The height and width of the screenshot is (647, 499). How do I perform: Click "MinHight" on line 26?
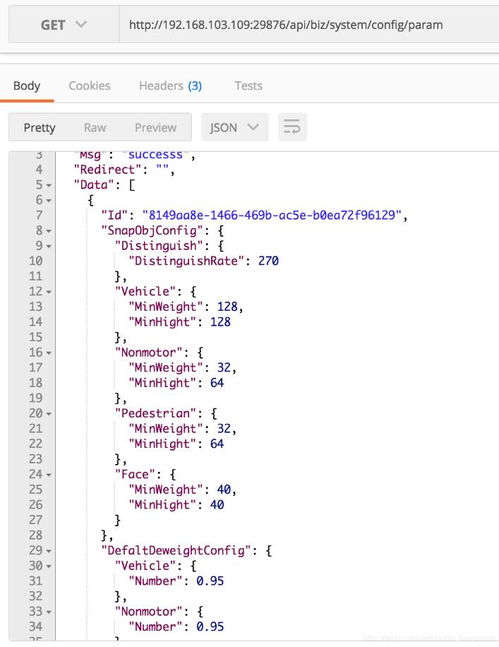point(163,505)
